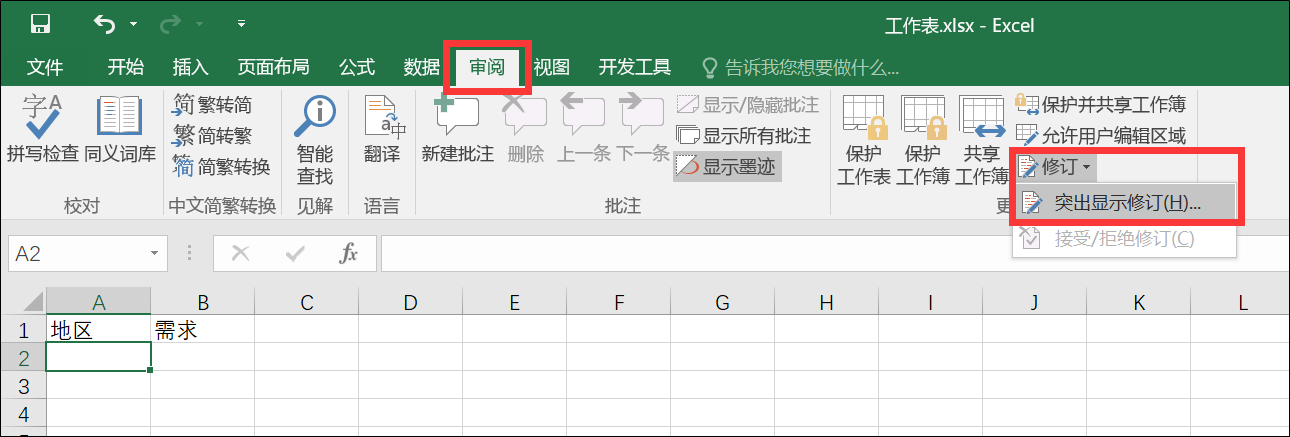This screenshot has width=1290, height=437.
Task: Click the Save icon in quick access toolbar
Action: [x=41, y=23]
